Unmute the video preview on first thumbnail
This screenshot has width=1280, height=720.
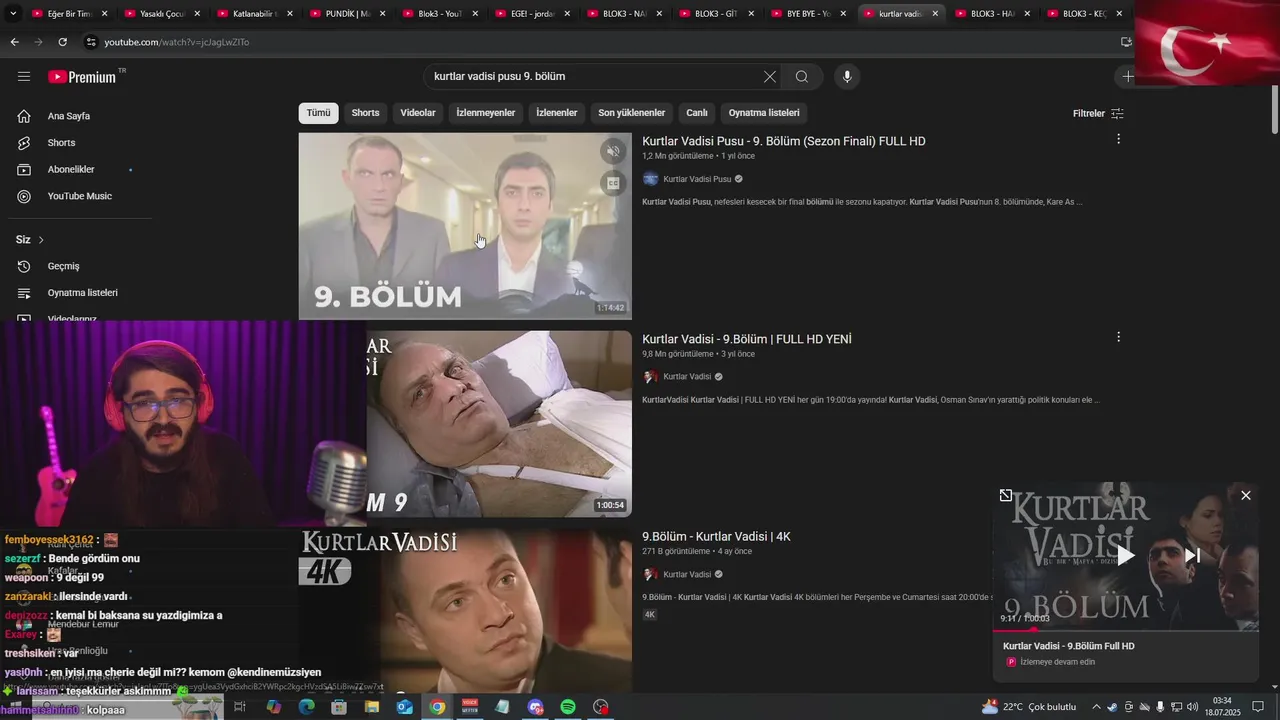[614, 152]
